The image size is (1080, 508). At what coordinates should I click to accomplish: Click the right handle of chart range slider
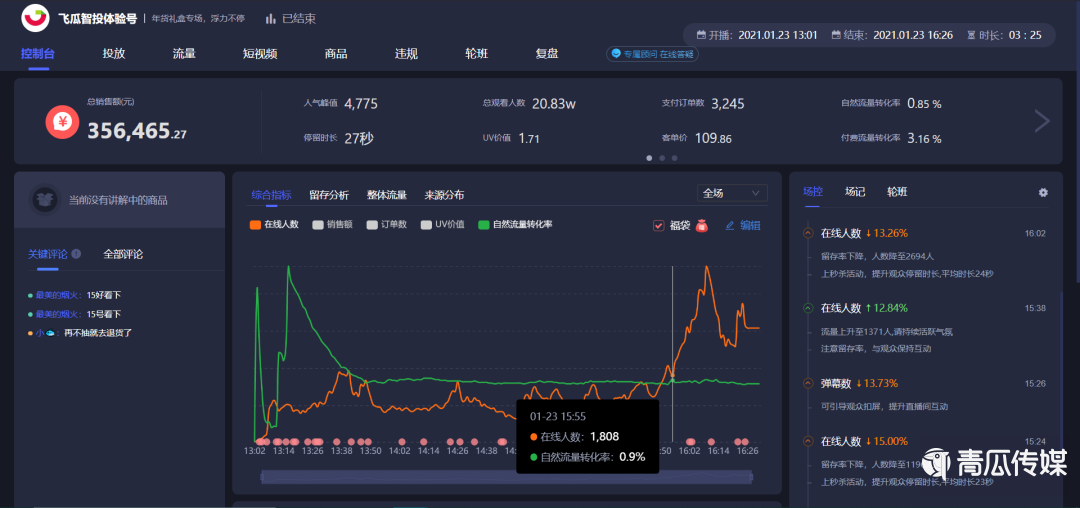pyautogui.click(x=752, y=476)
